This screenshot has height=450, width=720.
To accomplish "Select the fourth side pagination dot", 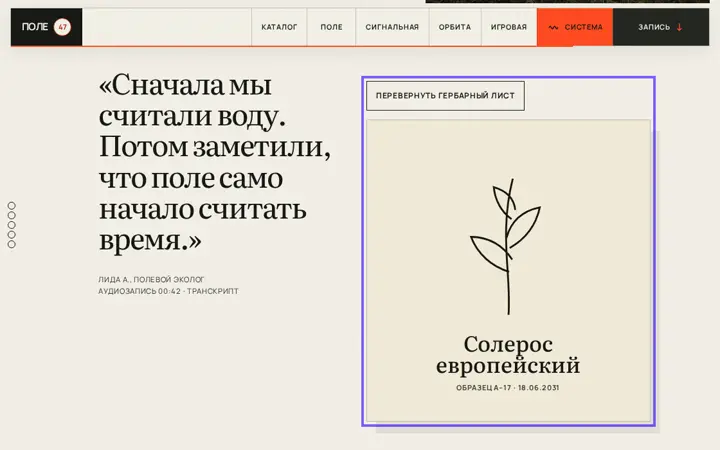I will coord(11,235).
